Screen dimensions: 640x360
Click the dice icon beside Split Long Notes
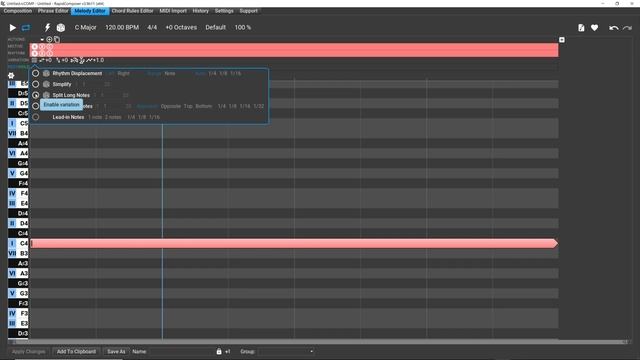(x=46, y=95)
